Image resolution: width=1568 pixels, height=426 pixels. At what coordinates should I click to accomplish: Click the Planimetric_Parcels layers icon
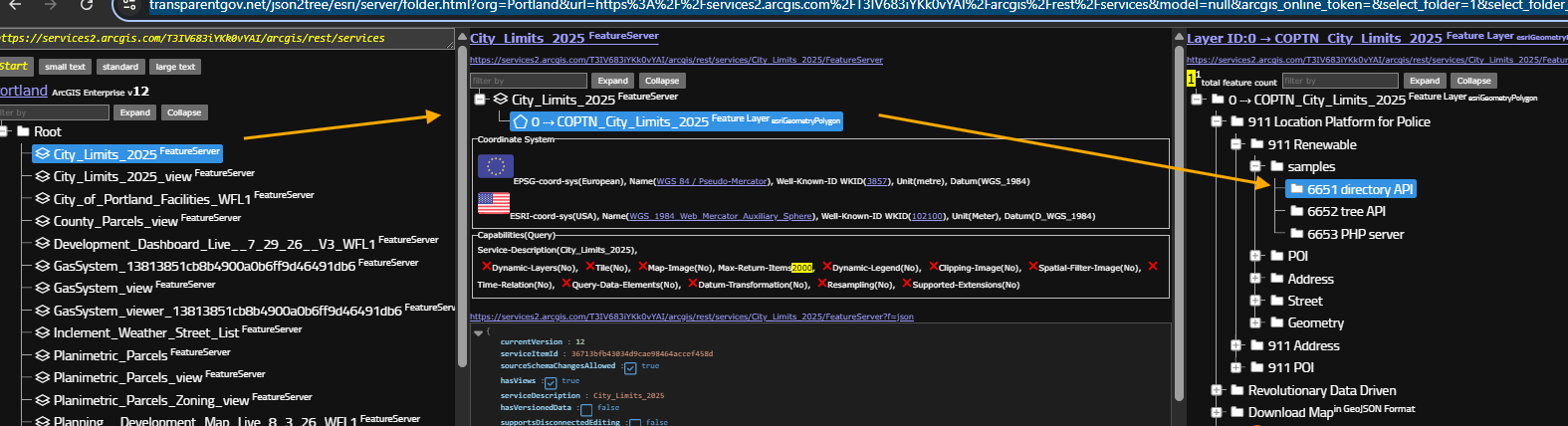pos(42,355)
